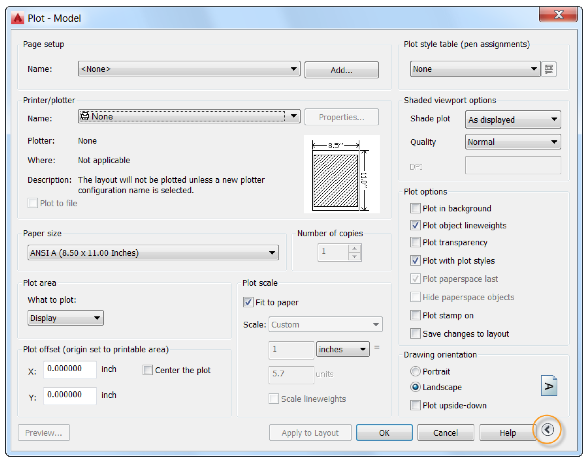Click the plot style table editor icon
The image size is (586, 463).
(549, 69)
